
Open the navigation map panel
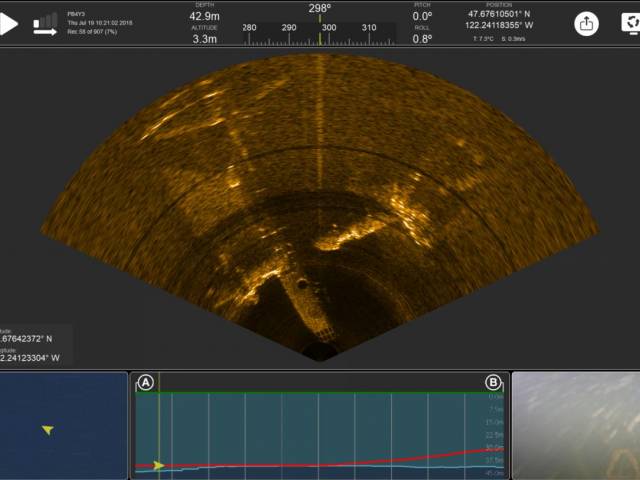[x=63, y=426]
